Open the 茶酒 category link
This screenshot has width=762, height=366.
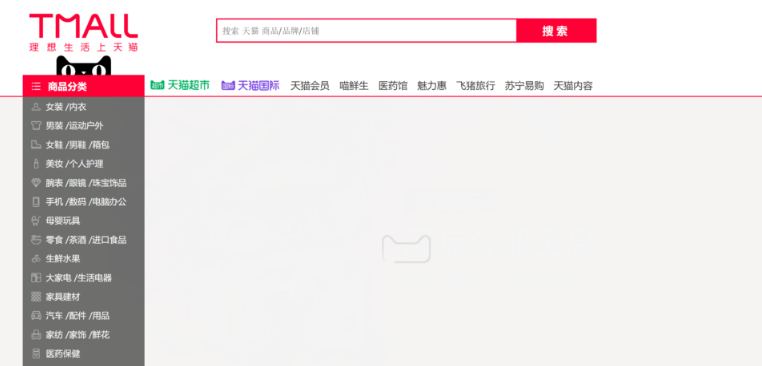click(x=78, y=240)
